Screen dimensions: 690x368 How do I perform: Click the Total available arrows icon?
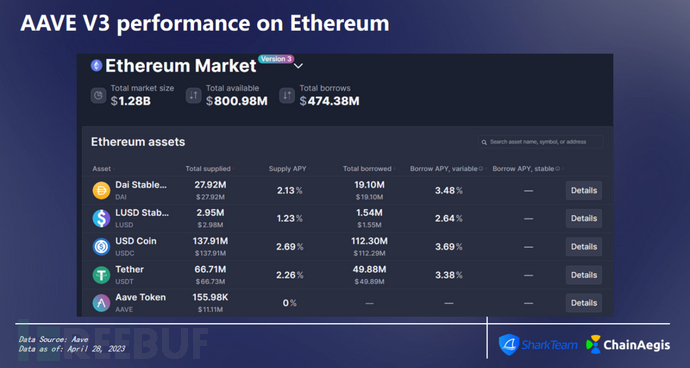point(194,96)
